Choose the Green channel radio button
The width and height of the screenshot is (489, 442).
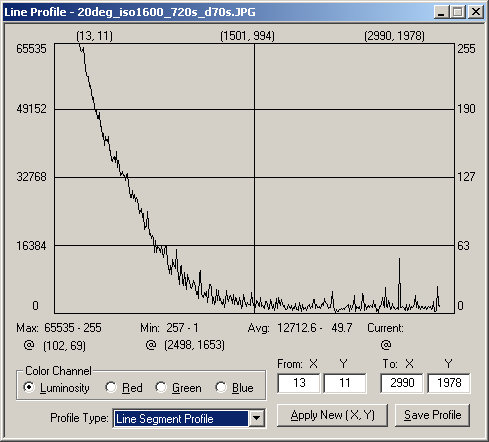pos(179,388)
